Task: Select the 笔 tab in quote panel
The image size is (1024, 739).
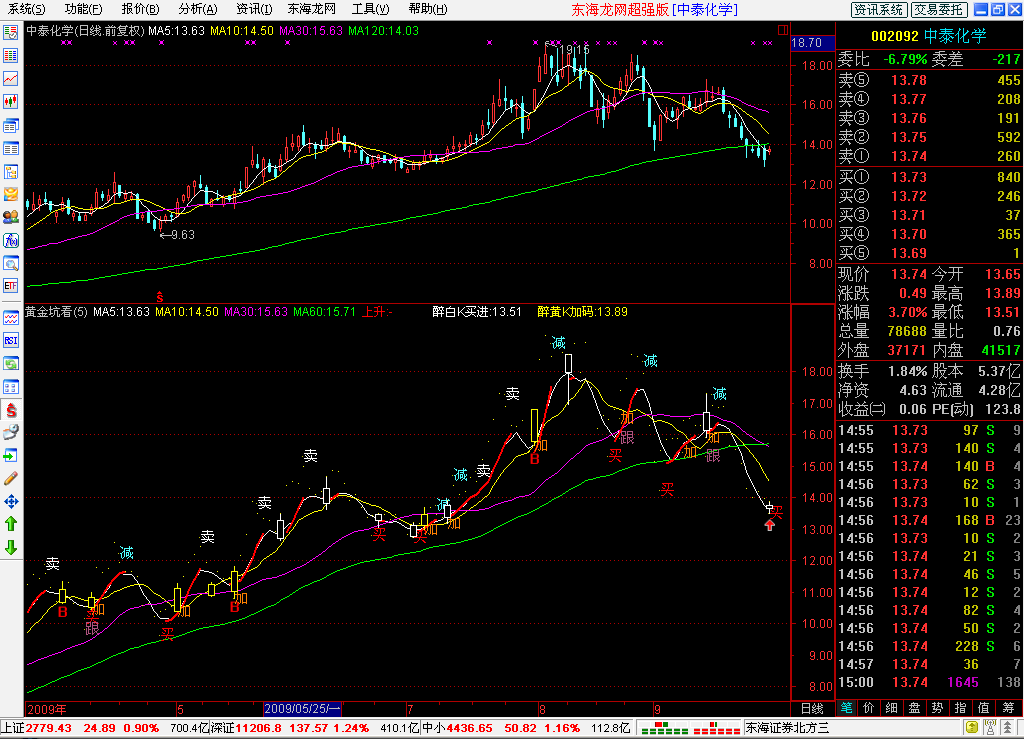Action: 846,708
